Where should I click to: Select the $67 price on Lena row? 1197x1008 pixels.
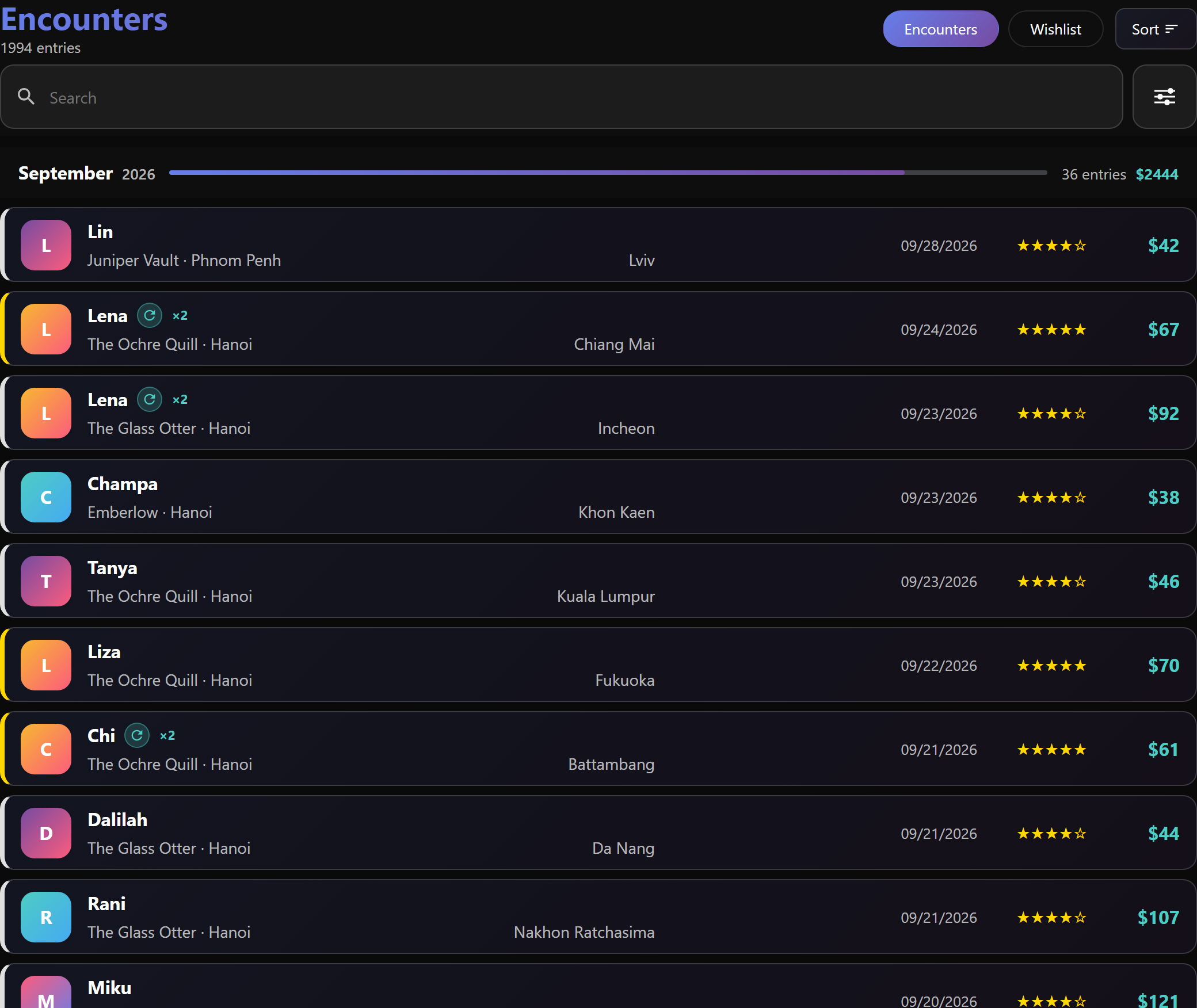click(1163, 329)
